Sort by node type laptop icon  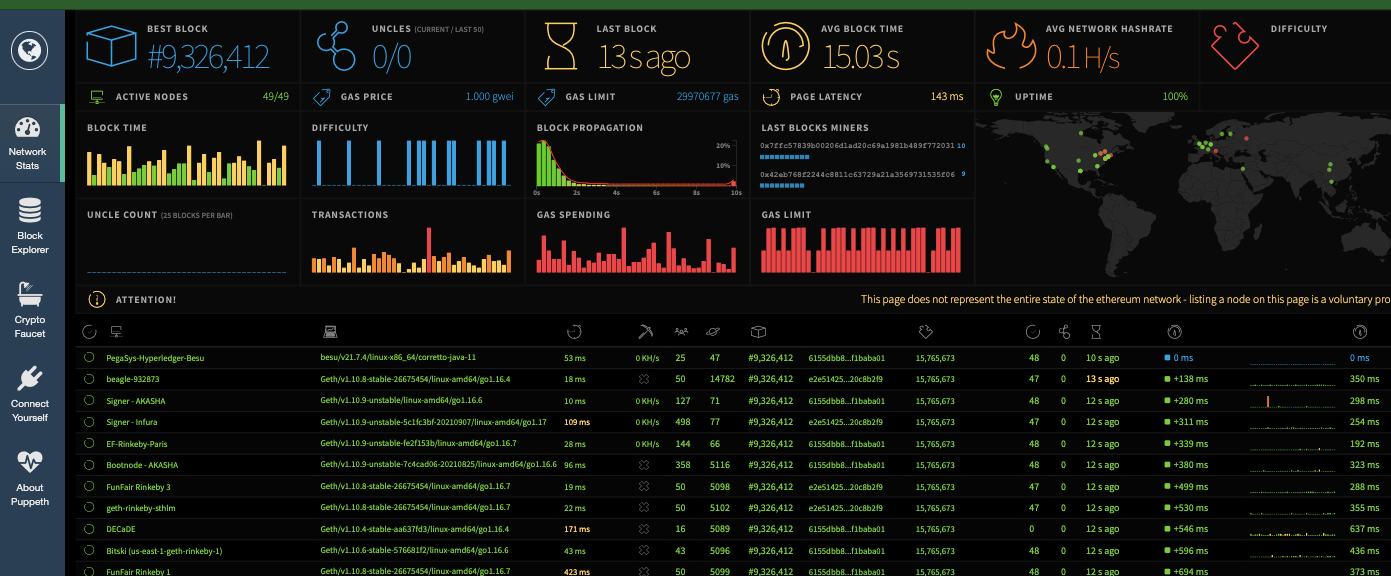coord(330,331)
